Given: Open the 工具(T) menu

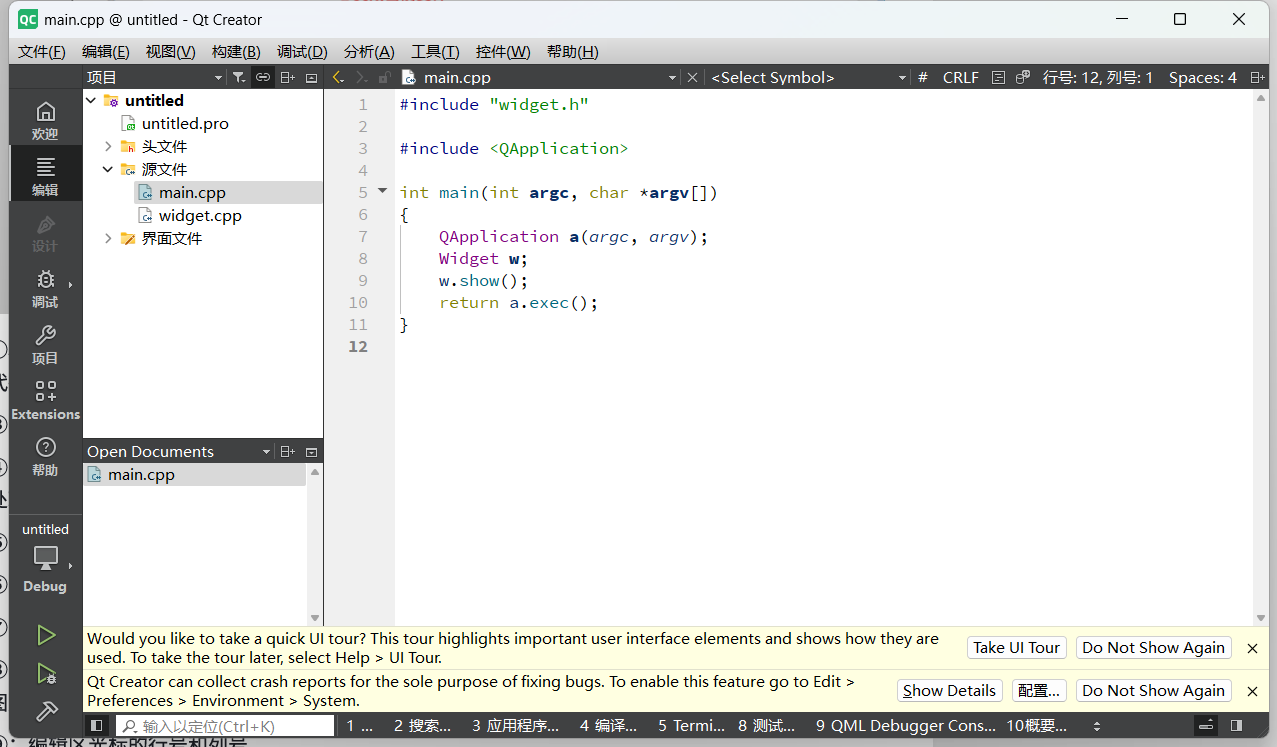Looking at the screenshot, I should (435, 52).
